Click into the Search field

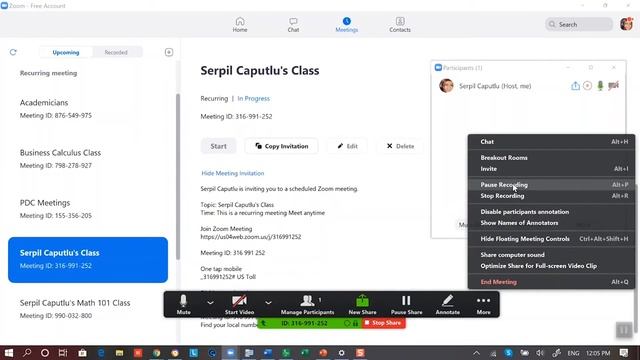point(579,24)
